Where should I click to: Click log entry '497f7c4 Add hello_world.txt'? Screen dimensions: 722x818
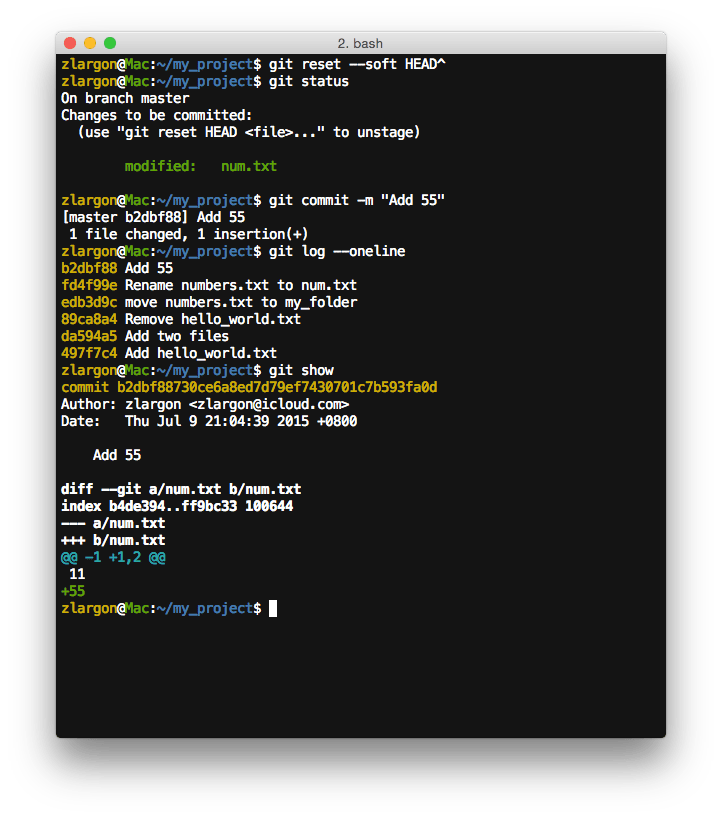click(x=169, y=353)
